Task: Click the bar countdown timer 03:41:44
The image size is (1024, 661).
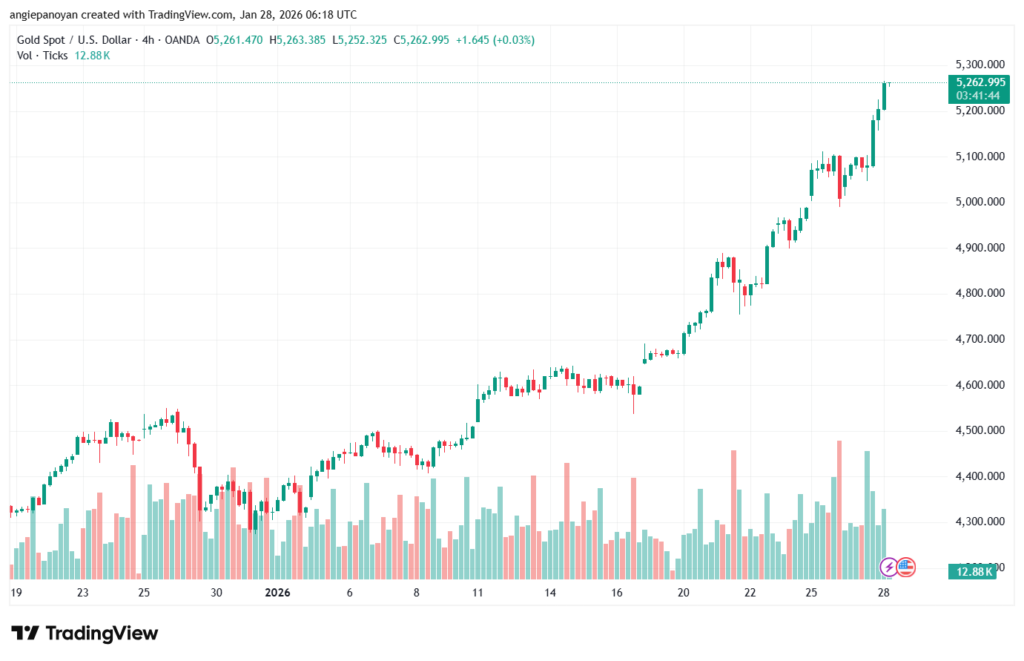Action: 980,95
